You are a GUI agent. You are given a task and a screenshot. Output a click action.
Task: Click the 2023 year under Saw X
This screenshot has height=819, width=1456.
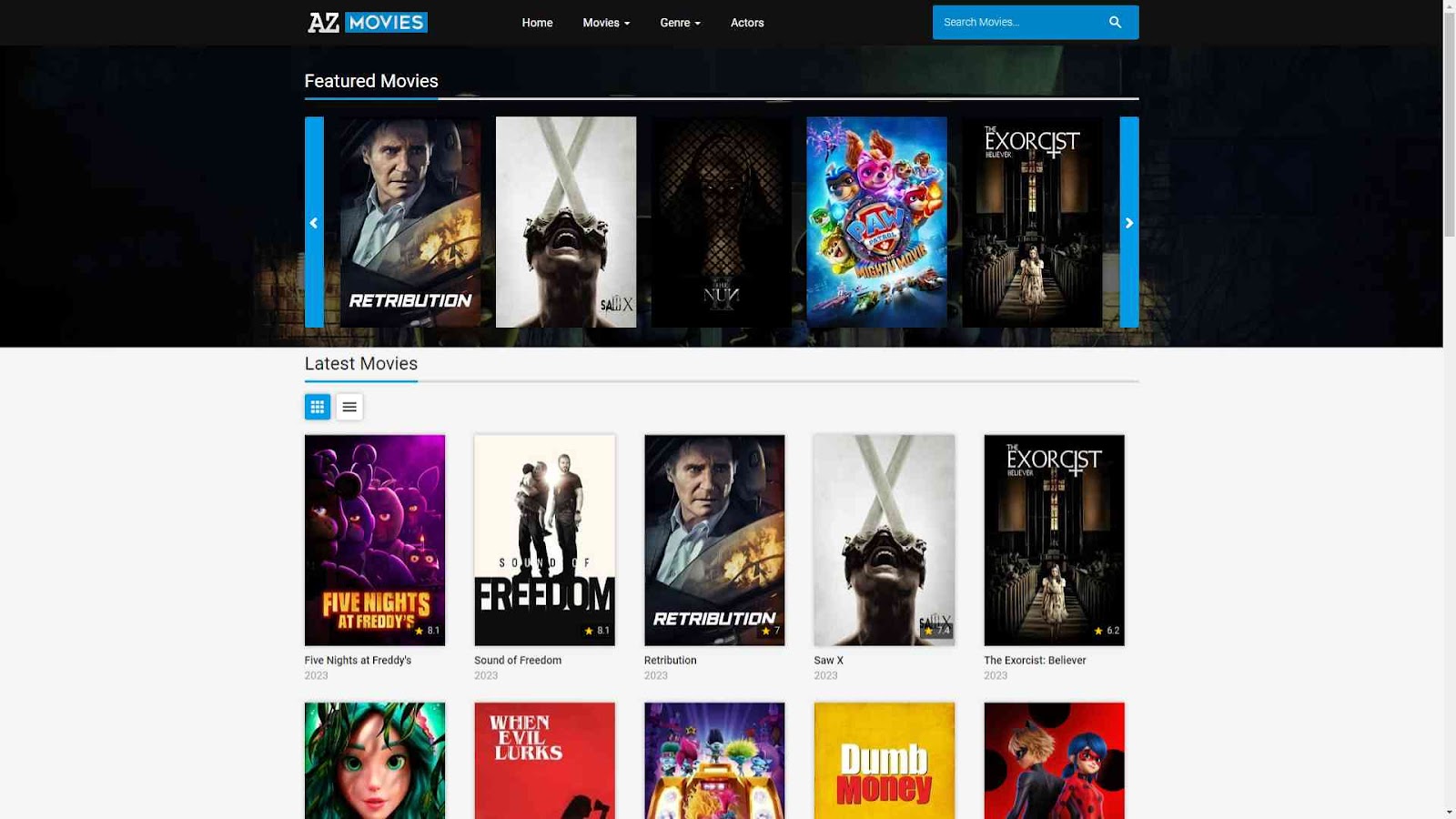tap(826, 676)
